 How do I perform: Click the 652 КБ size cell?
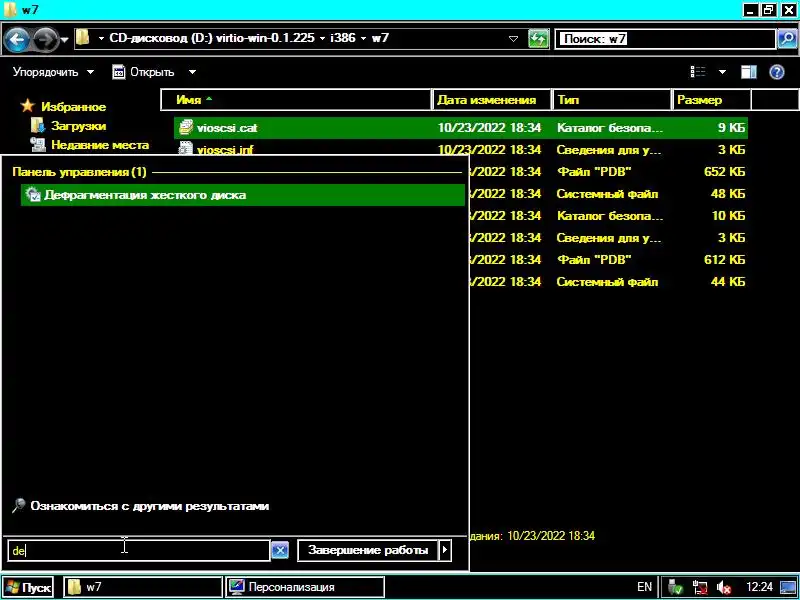(x=724, y=172)
